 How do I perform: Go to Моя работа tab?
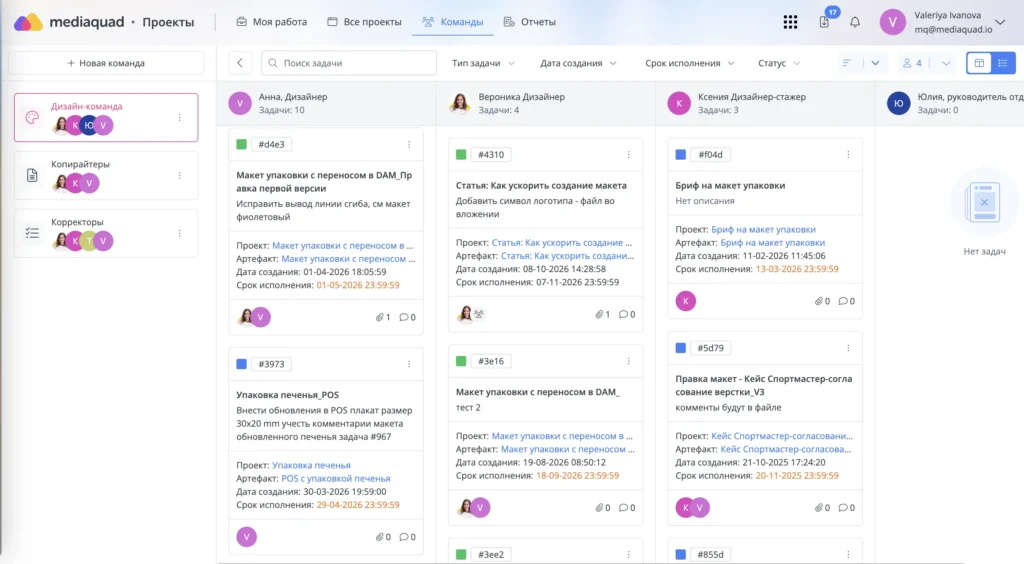pyautogui.click(x=272, y=22)
